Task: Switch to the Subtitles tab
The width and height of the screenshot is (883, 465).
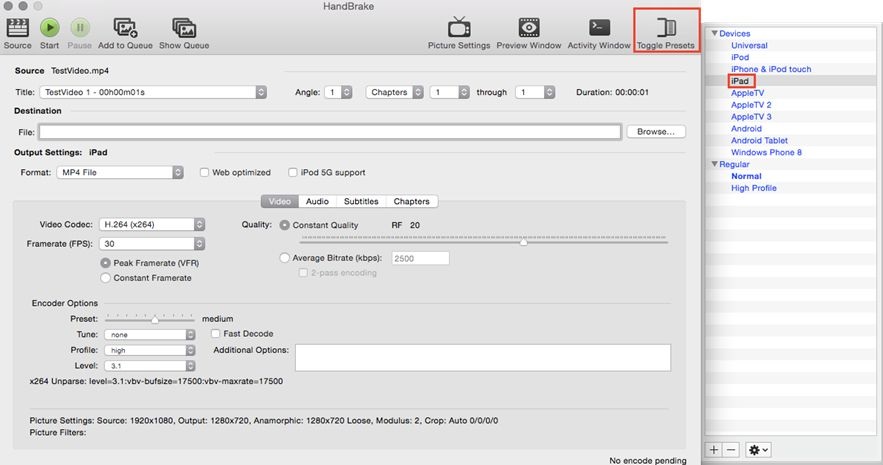Action: click(x=361, y=201)
